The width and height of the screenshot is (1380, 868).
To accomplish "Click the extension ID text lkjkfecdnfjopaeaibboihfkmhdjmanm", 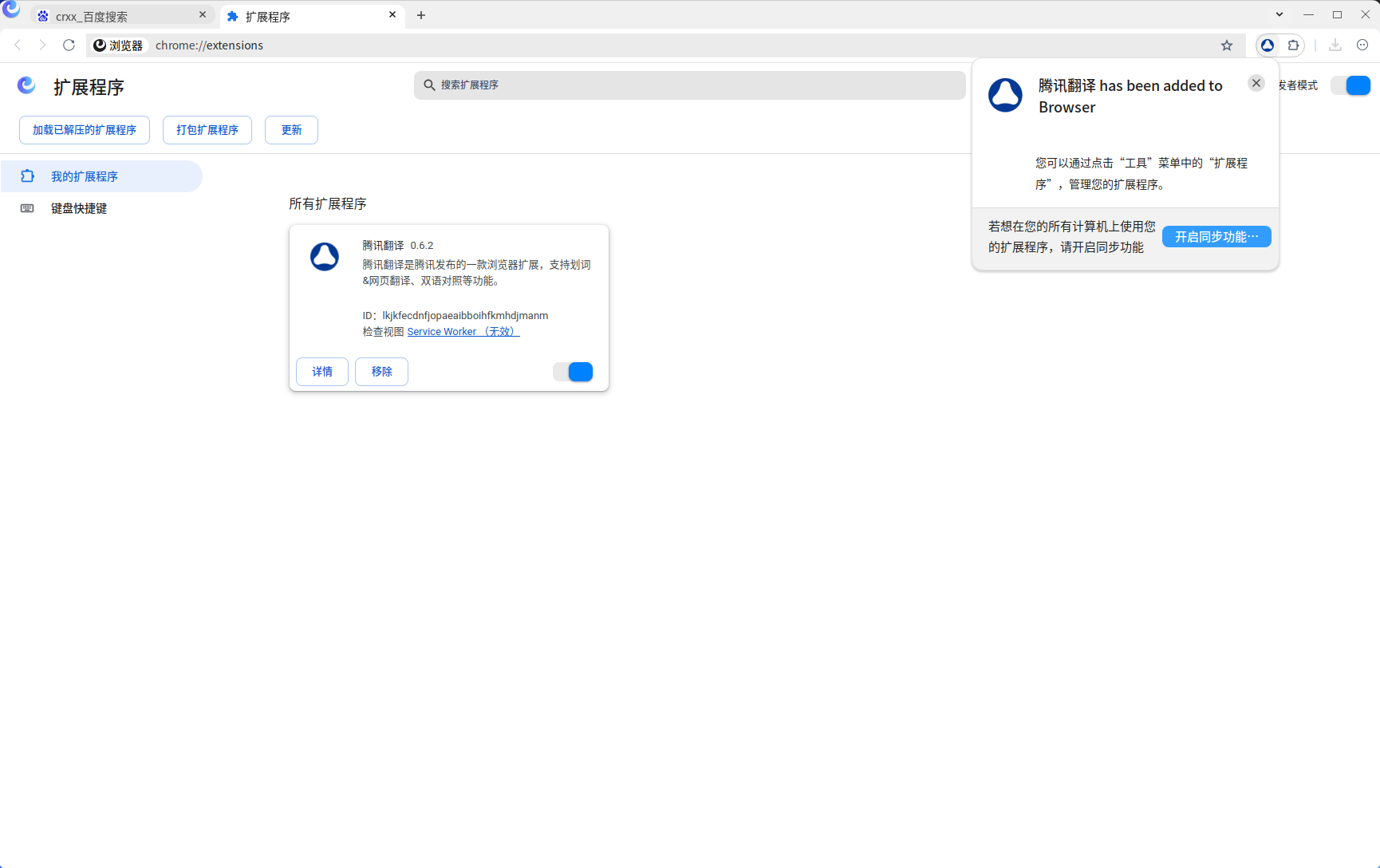I will tap(465, 316).
